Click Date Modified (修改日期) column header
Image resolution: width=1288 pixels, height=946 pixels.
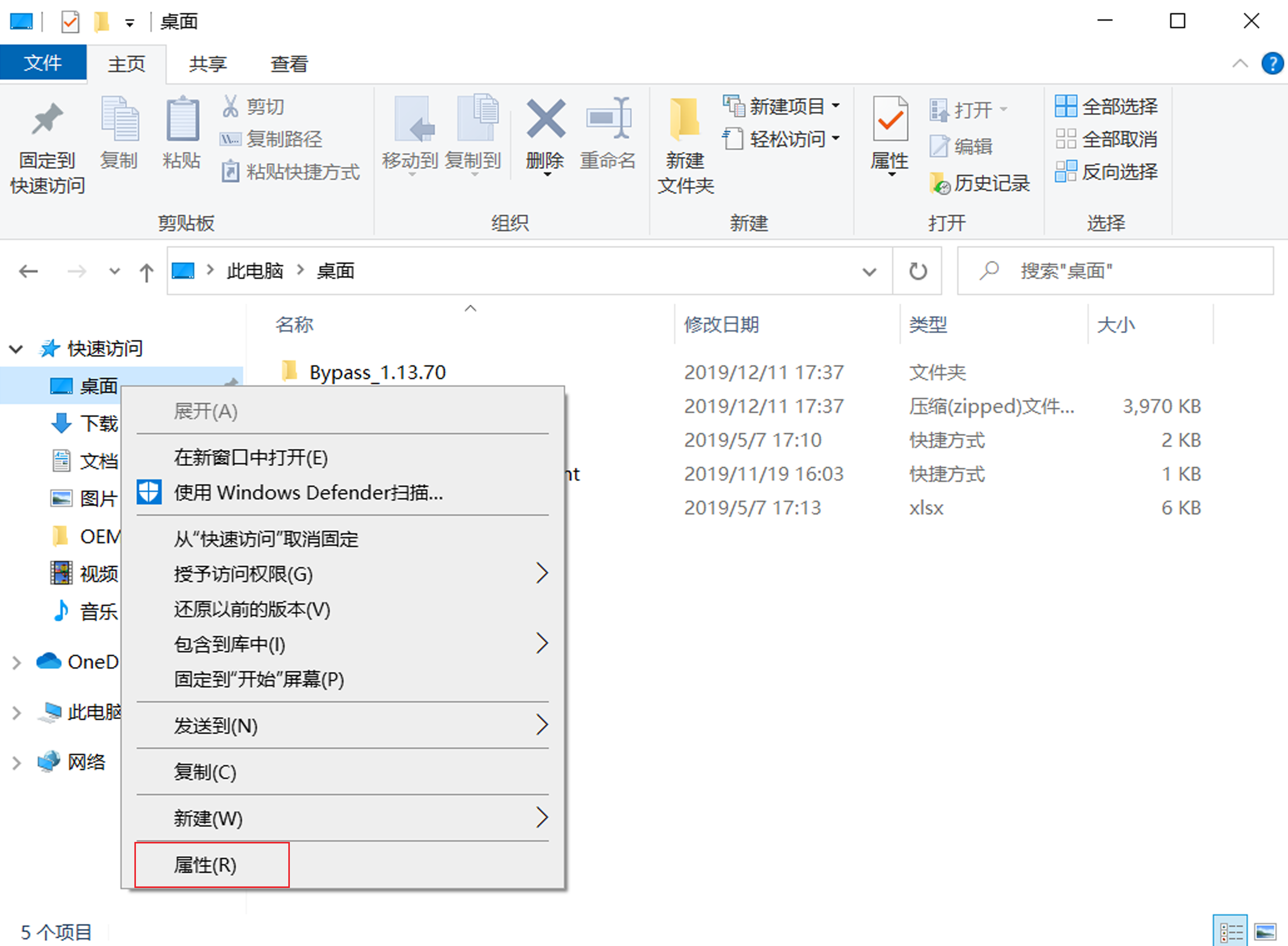click(x=721, y=325)
